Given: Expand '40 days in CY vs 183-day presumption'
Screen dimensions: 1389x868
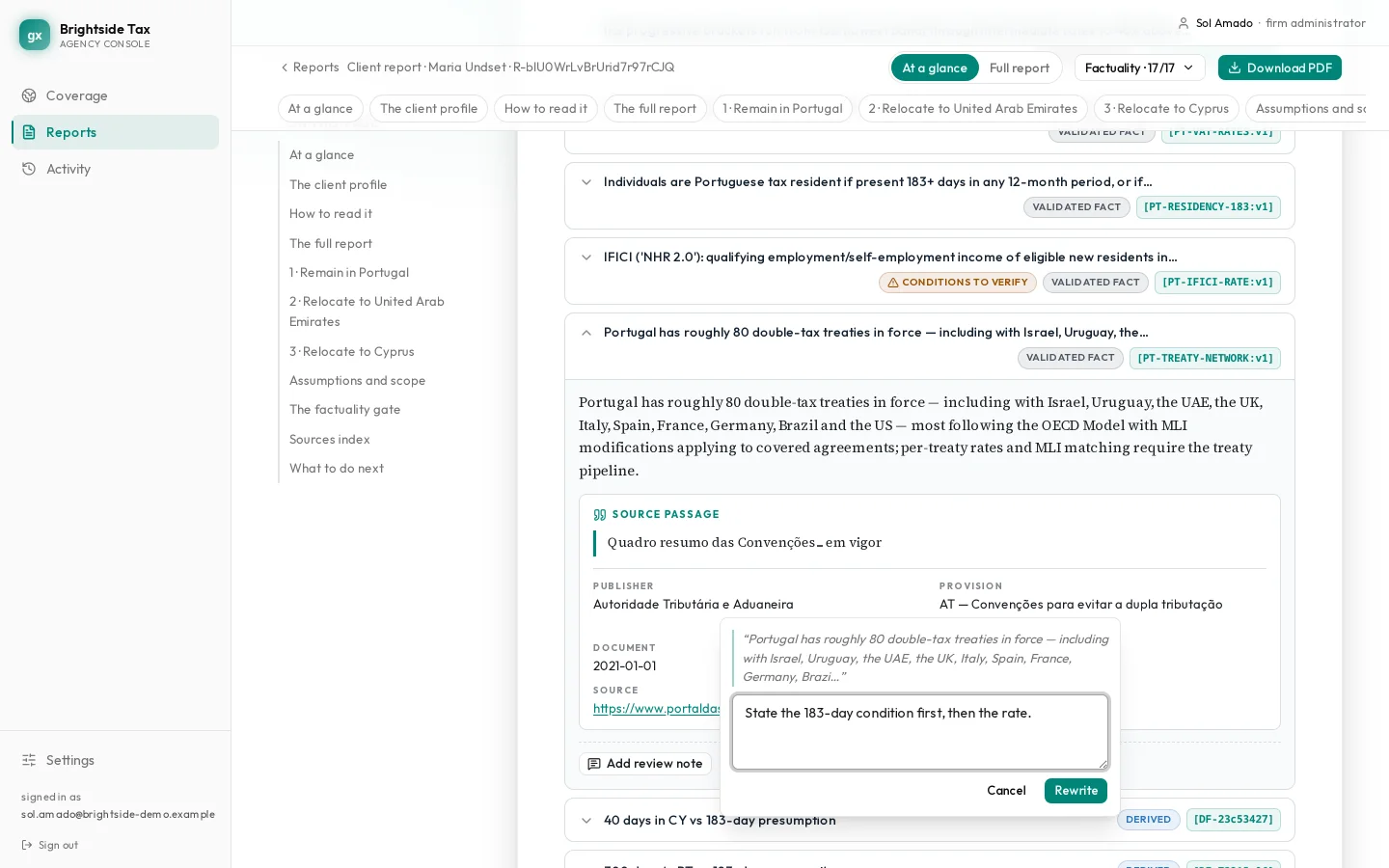Looking at the screenshot, I should (x=929, y=821).
